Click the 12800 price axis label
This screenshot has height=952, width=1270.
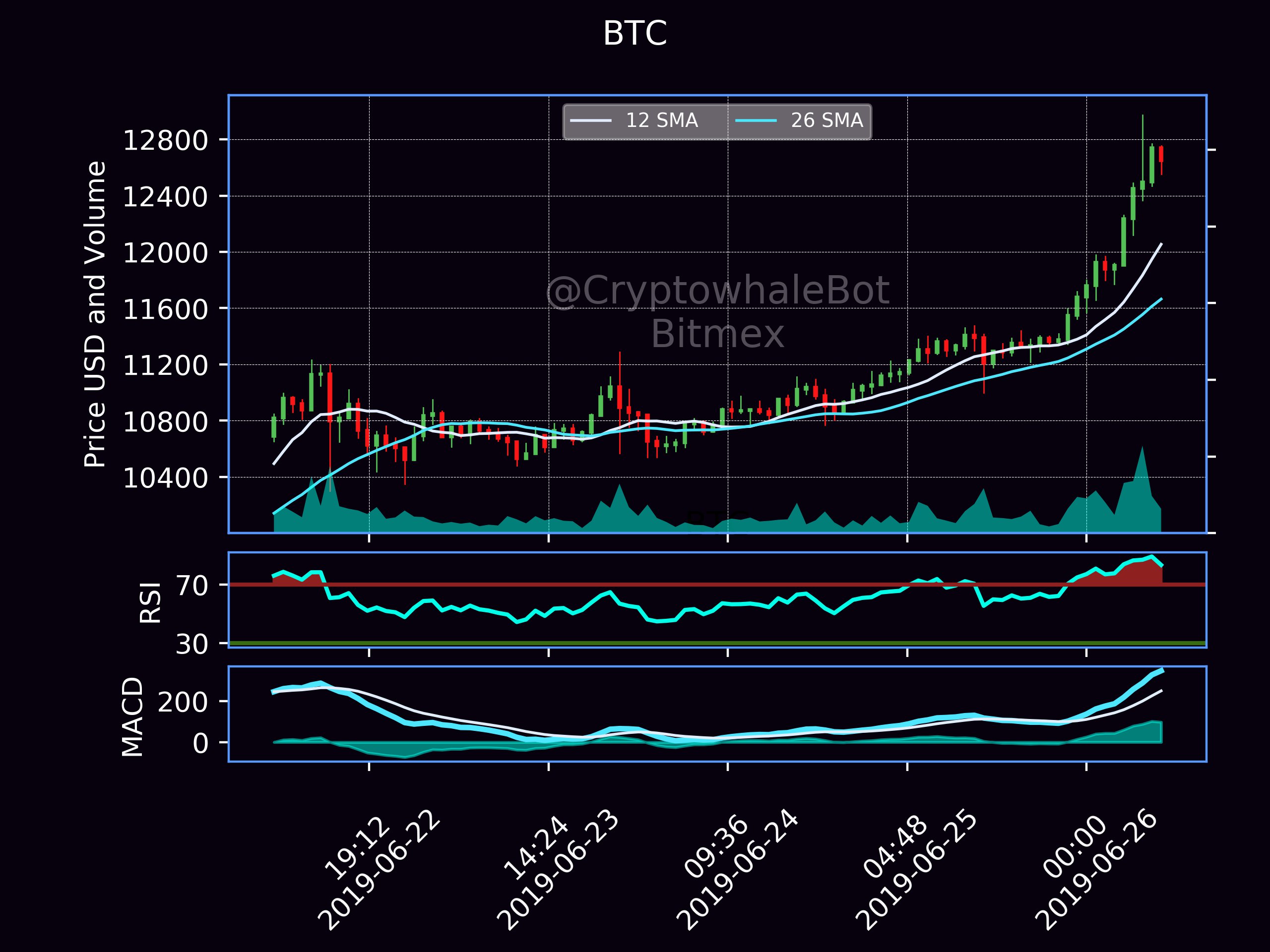[x=165, y=141]
